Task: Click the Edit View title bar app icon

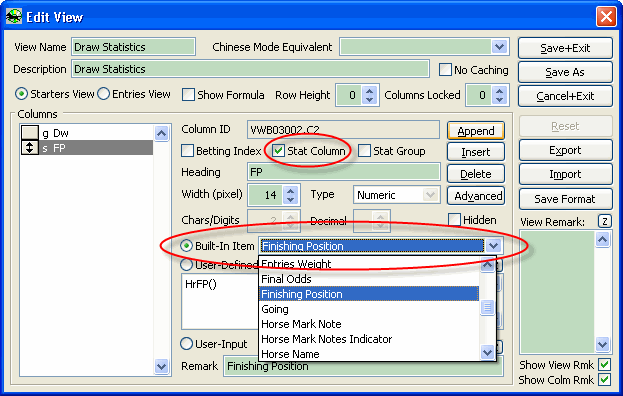Action: [x=14, y=17]
